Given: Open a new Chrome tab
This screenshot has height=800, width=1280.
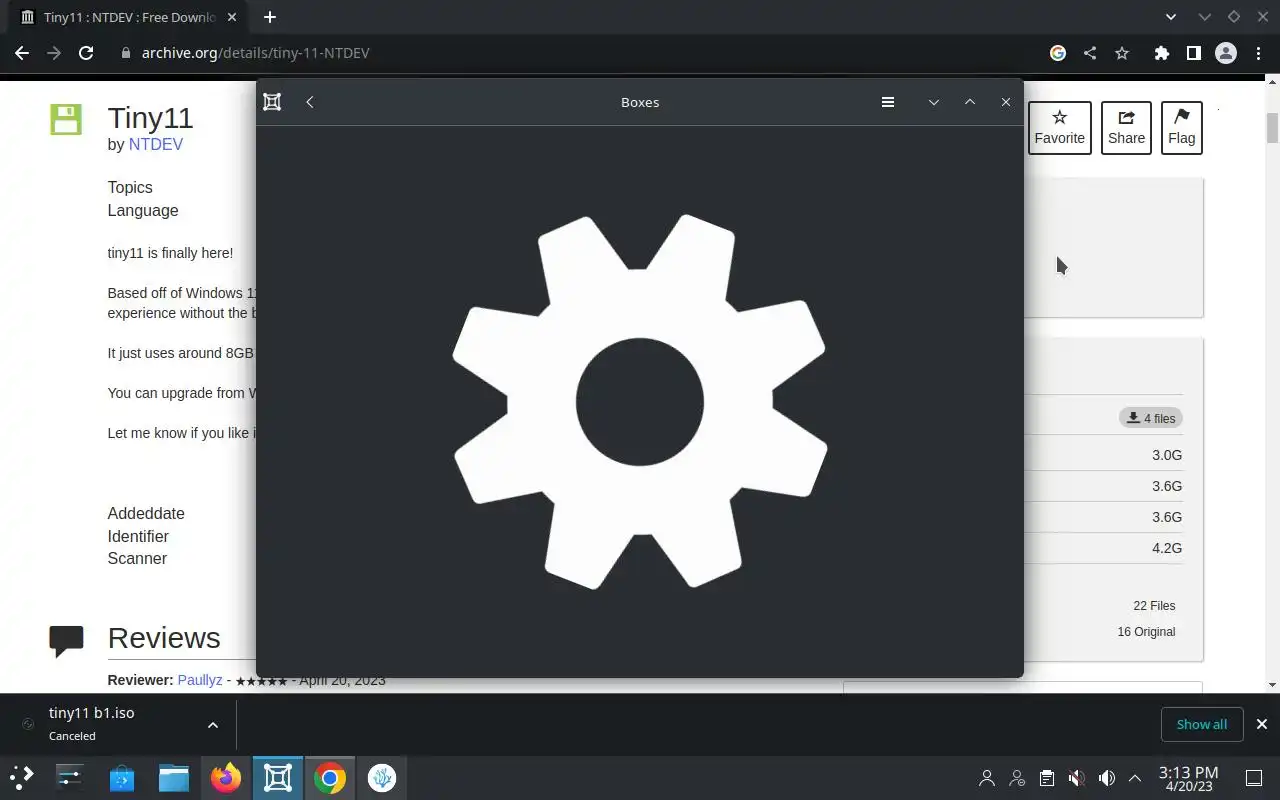Looking at the screenshot, I should (x=270, y=17).
